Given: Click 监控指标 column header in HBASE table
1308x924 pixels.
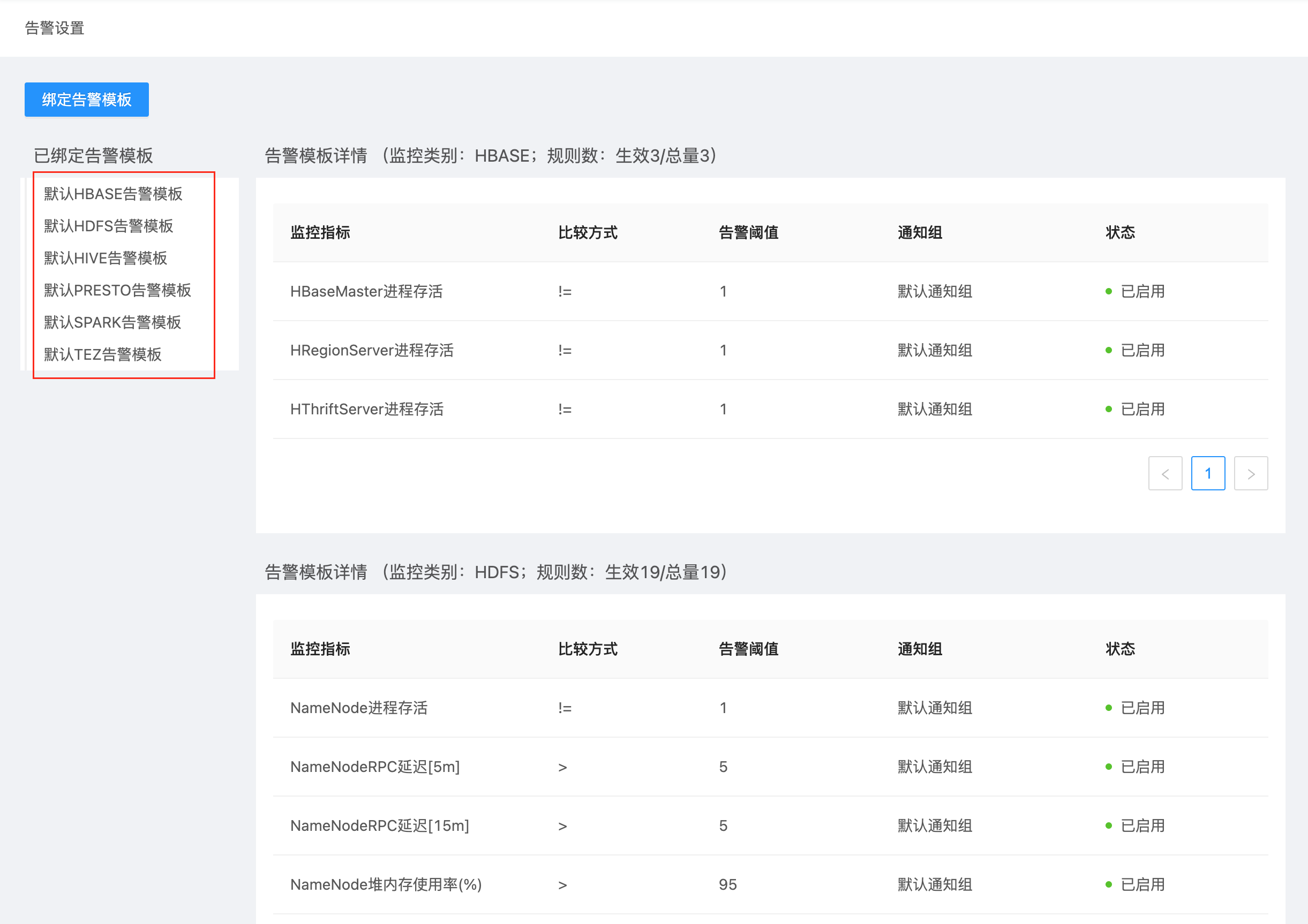Looking at the screenshot, I should [320, 233].
